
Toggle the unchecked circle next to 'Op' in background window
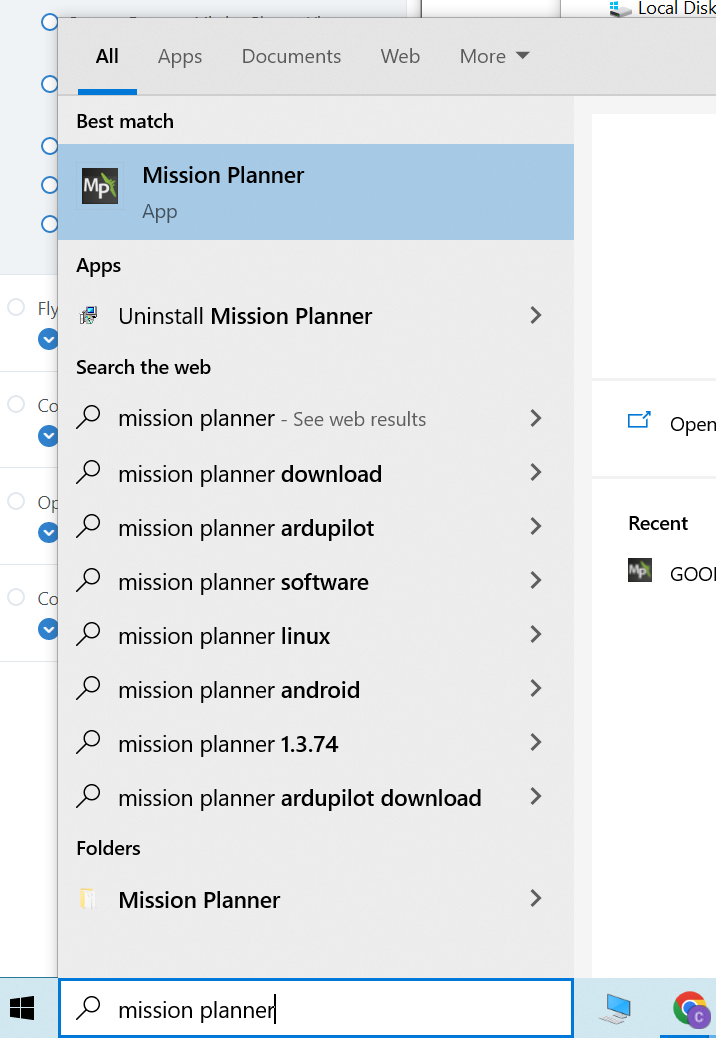point(16,501)
